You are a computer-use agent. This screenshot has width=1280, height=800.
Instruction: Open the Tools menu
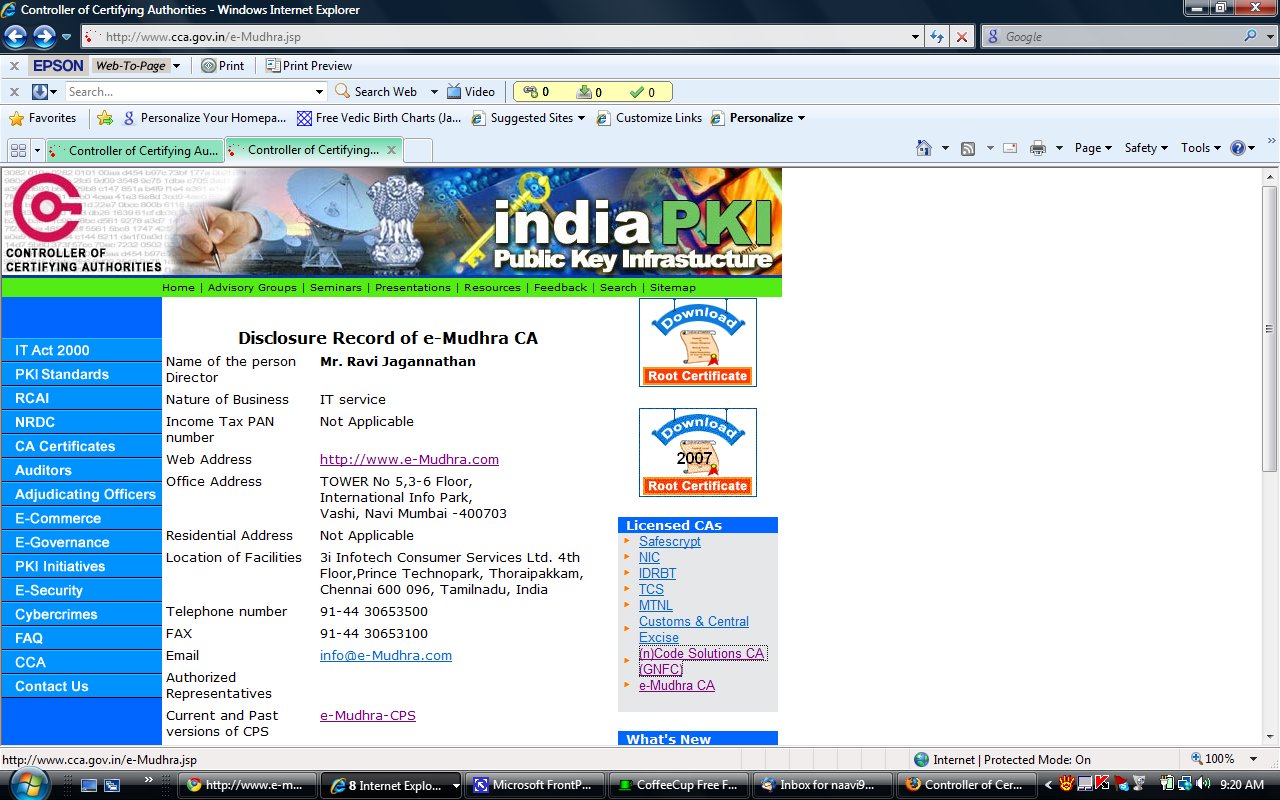coord(1201,148)
